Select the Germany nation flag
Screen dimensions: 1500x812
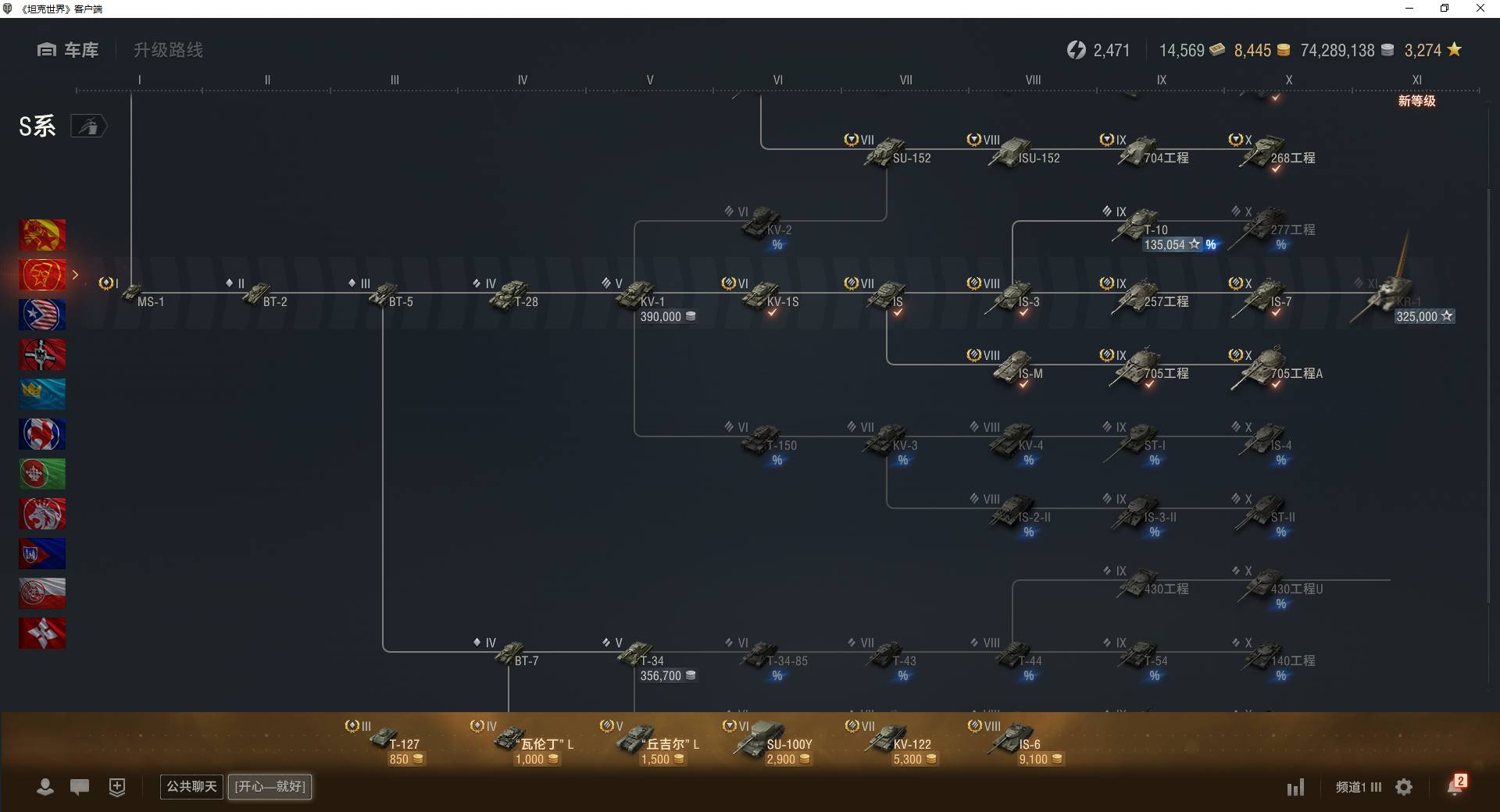pos(42,354)
